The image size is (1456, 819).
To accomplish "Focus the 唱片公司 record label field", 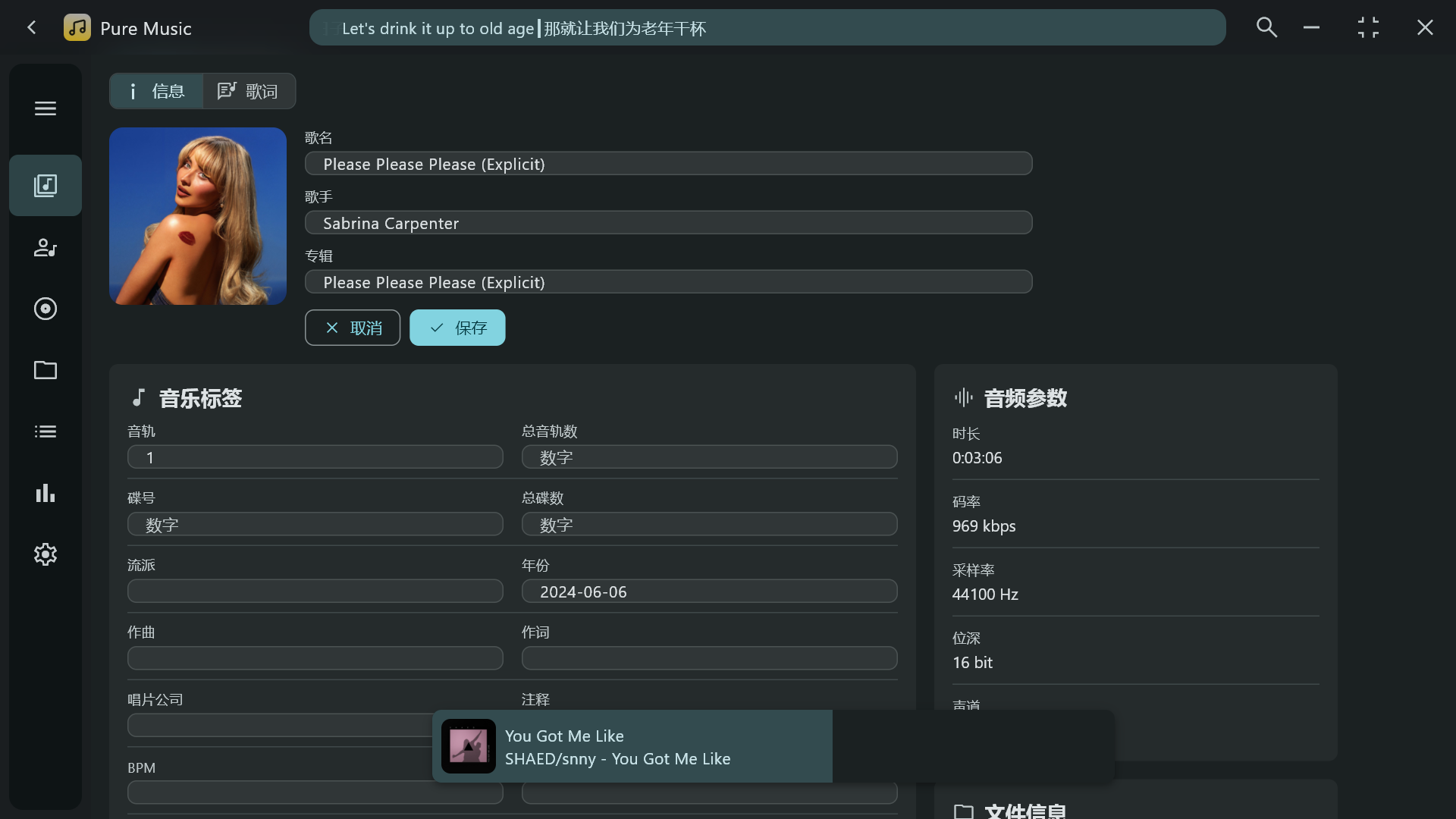I will (281, 725).
